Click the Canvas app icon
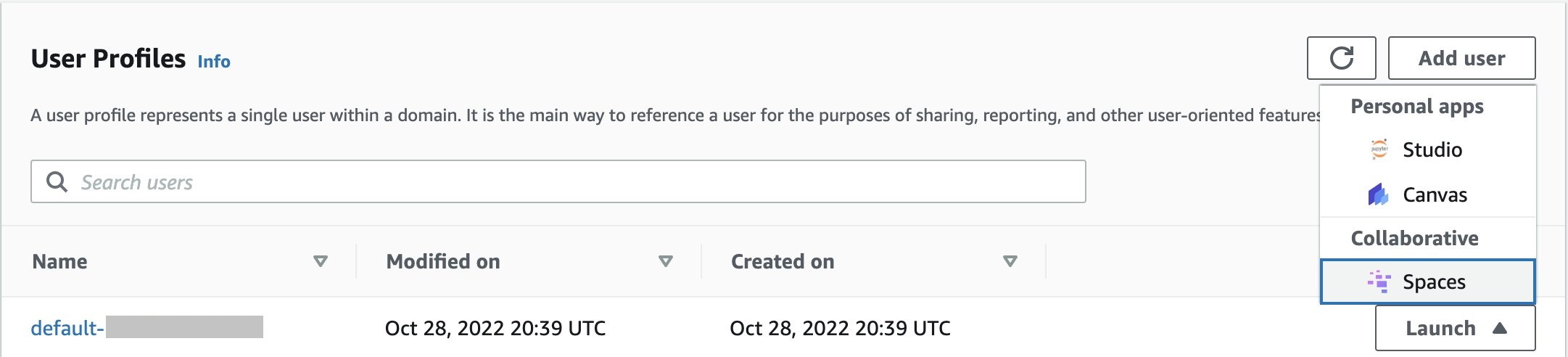Screen dimensions: 1568x357 1378,194
